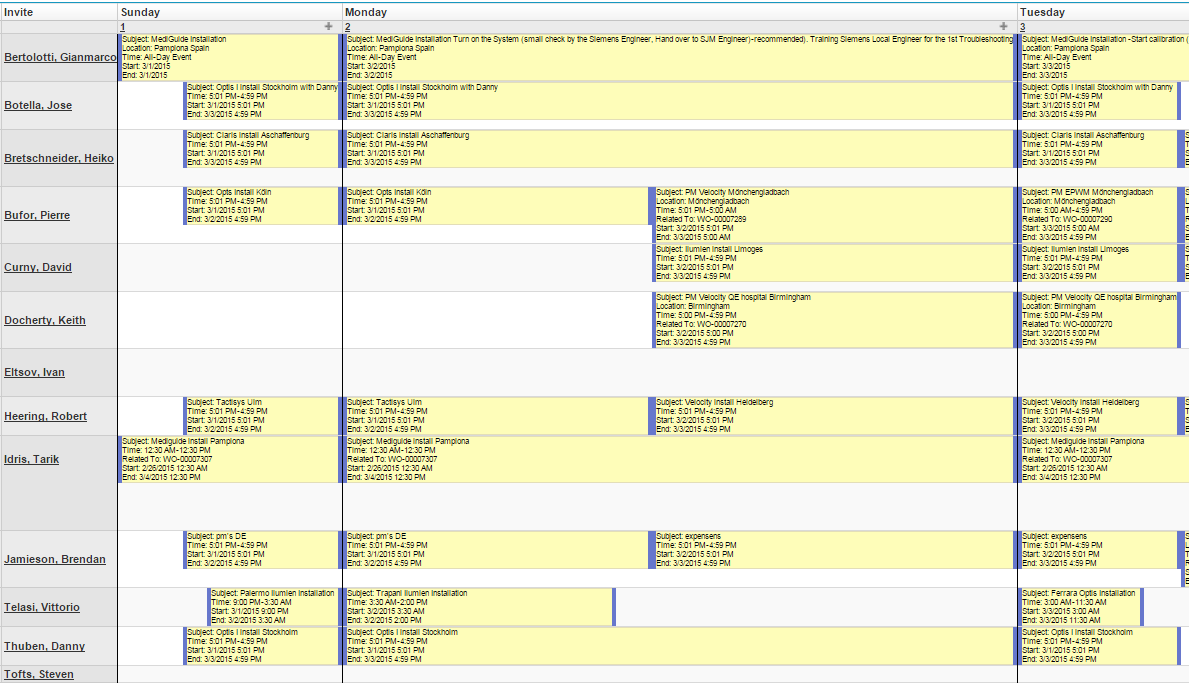
Task: Open Thuben's Monday Optis Install Stockholm event
Action: 679,646
